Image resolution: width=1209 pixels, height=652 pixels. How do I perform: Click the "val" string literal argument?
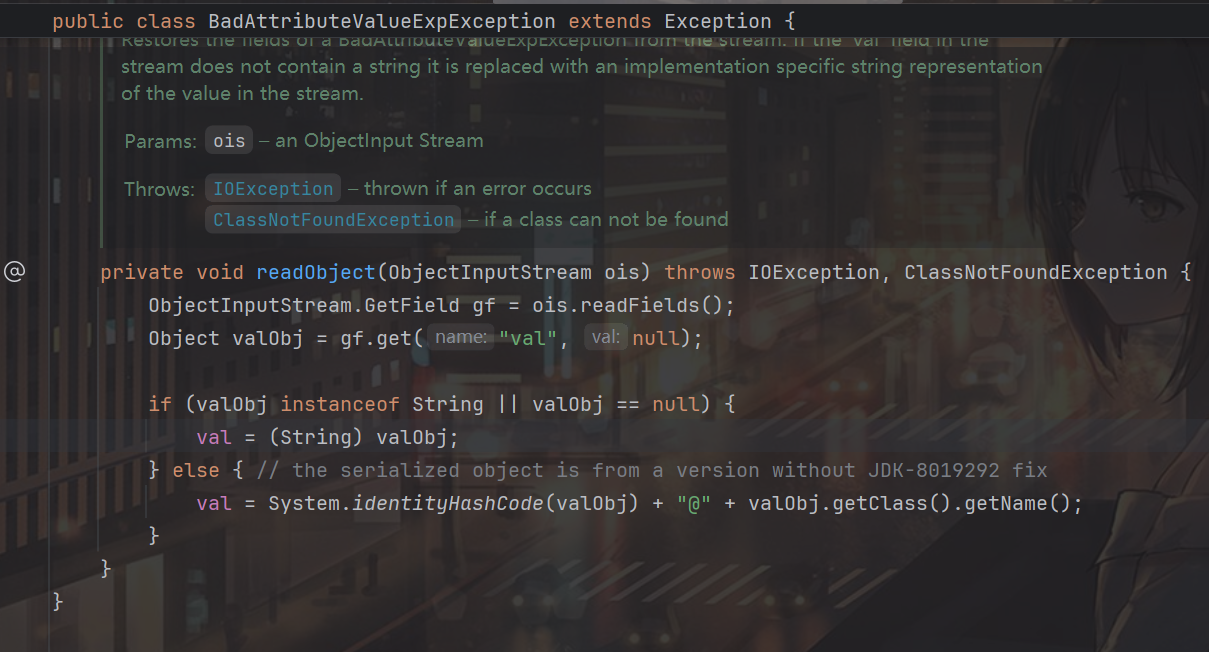click(527, 339)
